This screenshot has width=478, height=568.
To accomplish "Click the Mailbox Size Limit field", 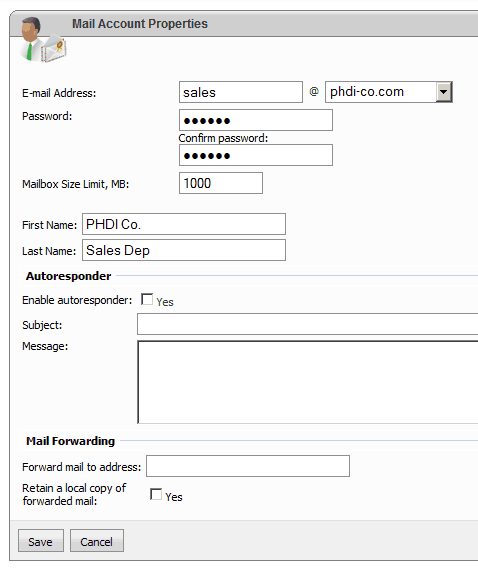I will pyautogui.click(x=221, y=183).
